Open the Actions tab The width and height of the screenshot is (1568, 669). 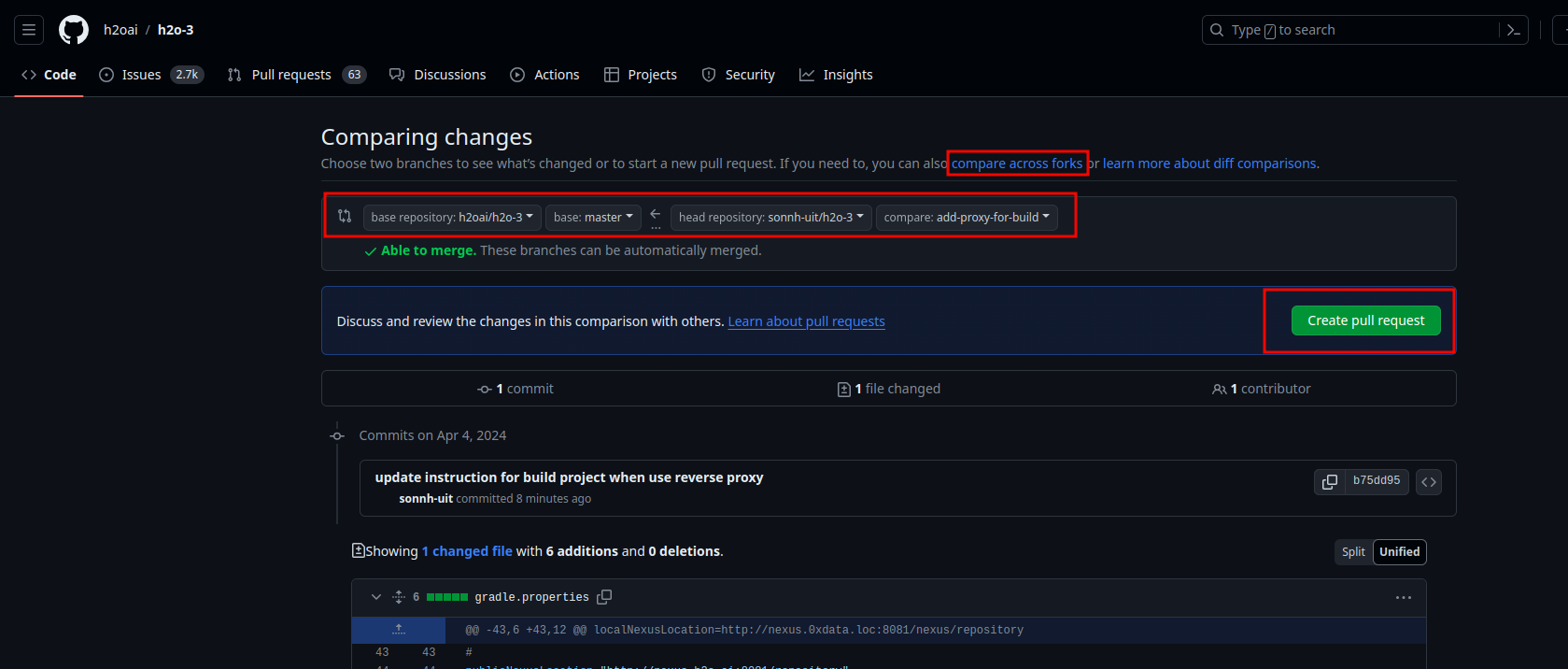tap(545, 75)
